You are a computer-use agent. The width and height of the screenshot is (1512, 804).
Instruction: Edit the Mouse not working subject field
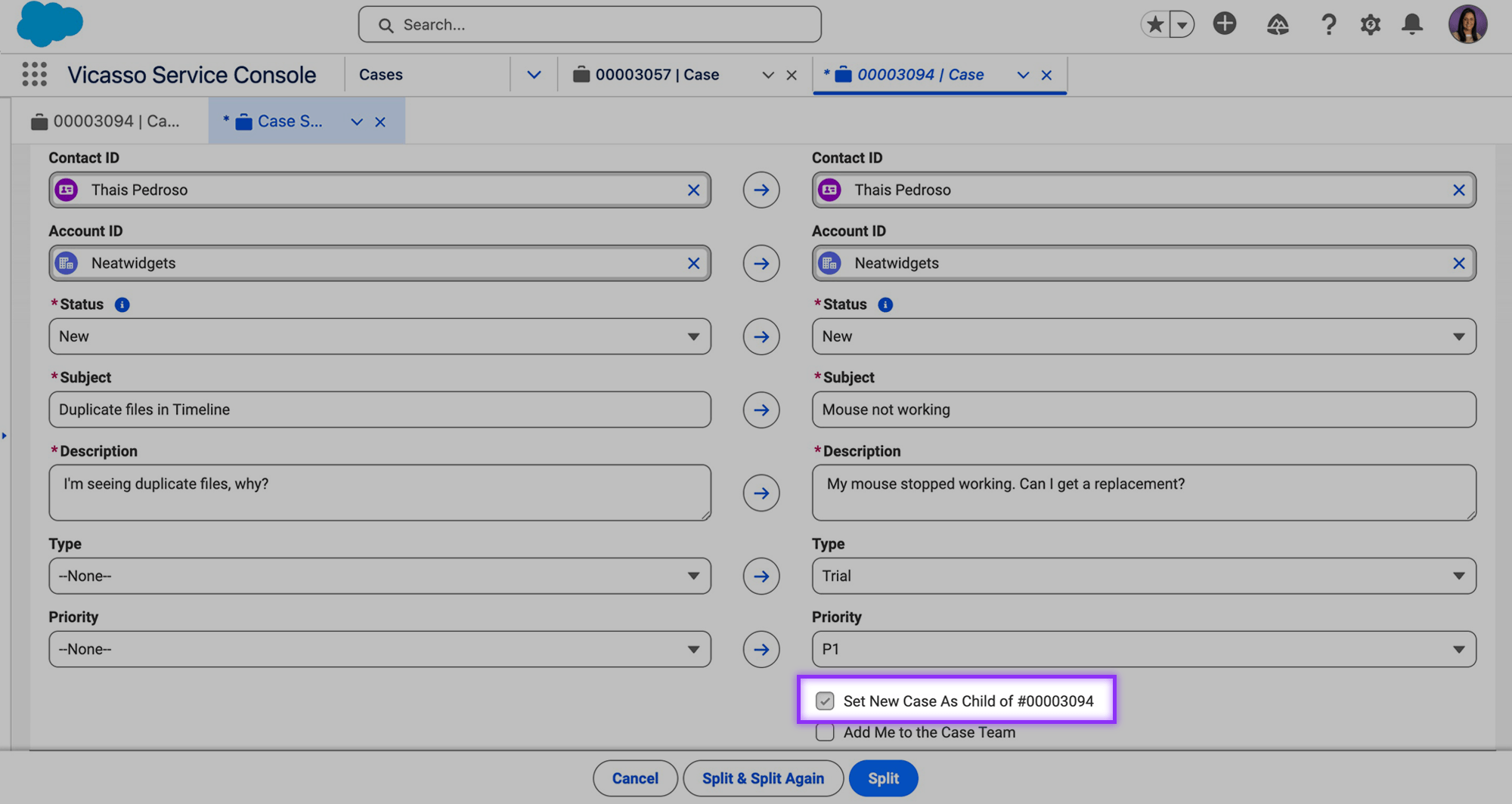click(x=1144, y=410)
